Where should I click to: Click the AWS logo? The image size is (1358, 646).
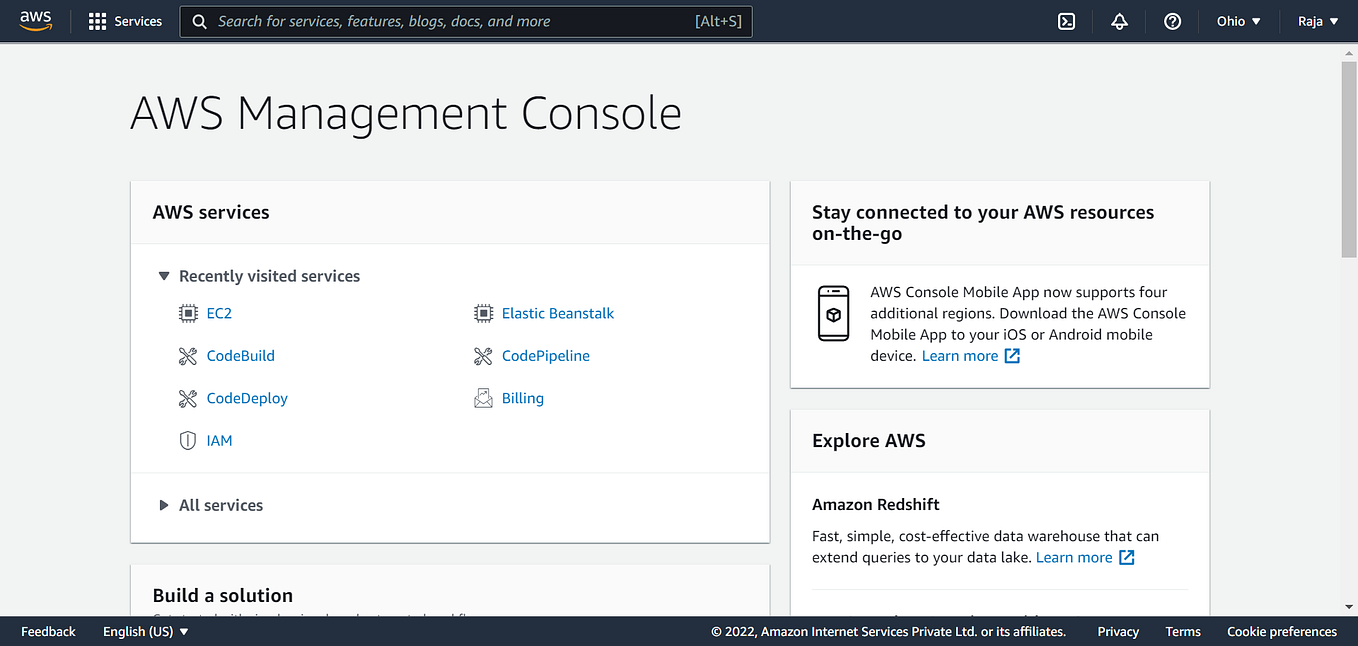(36, 21)
